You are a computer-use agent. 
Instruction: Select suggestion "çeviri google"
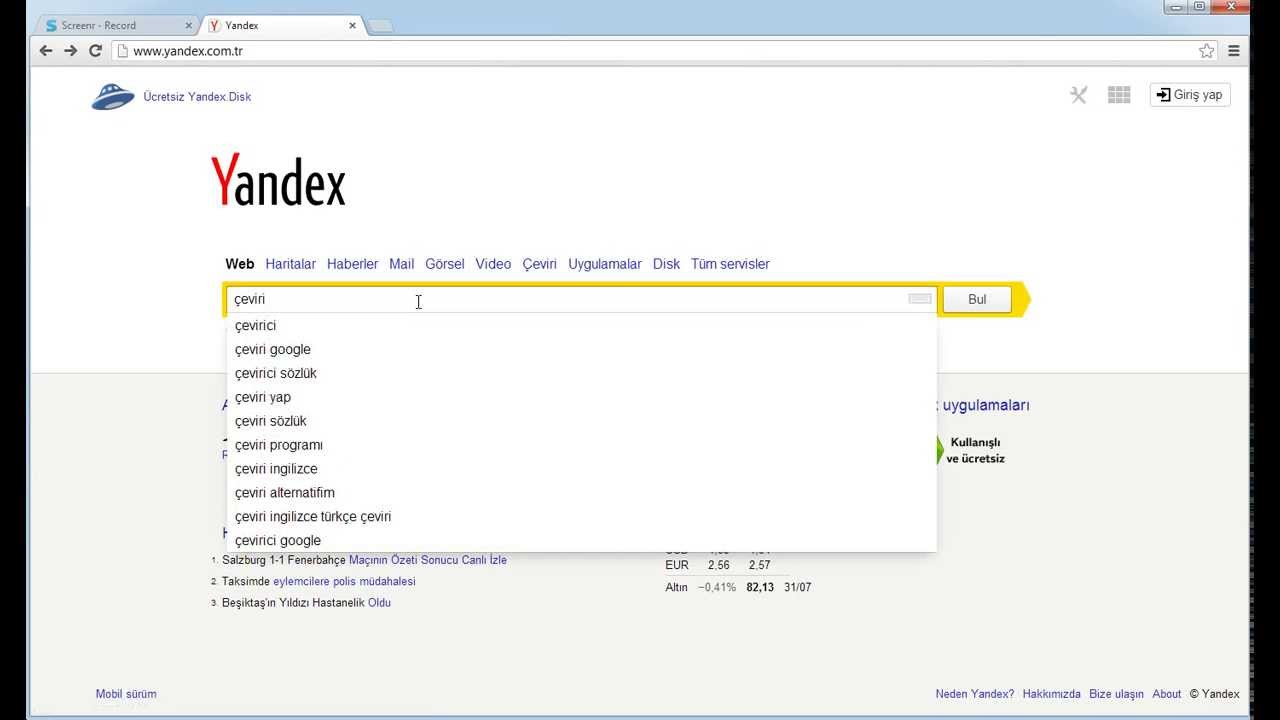tap(582, 350)
